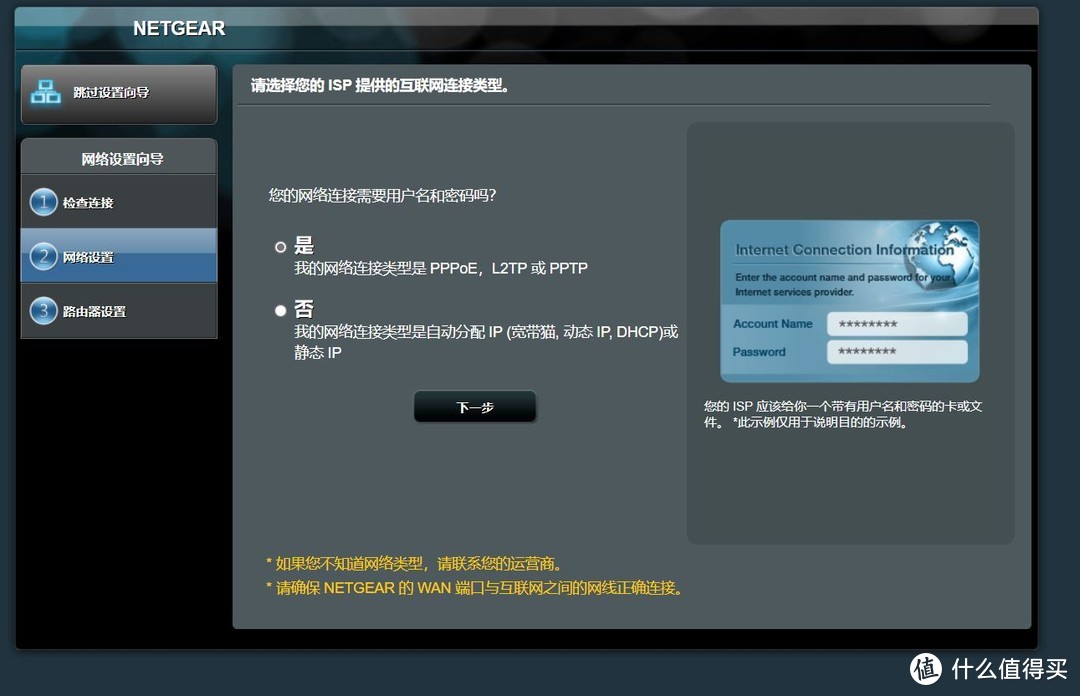Click the step 1 circle icon beside 检查连接
This screenshot has width=1080, height=696.
click(44, 201)
